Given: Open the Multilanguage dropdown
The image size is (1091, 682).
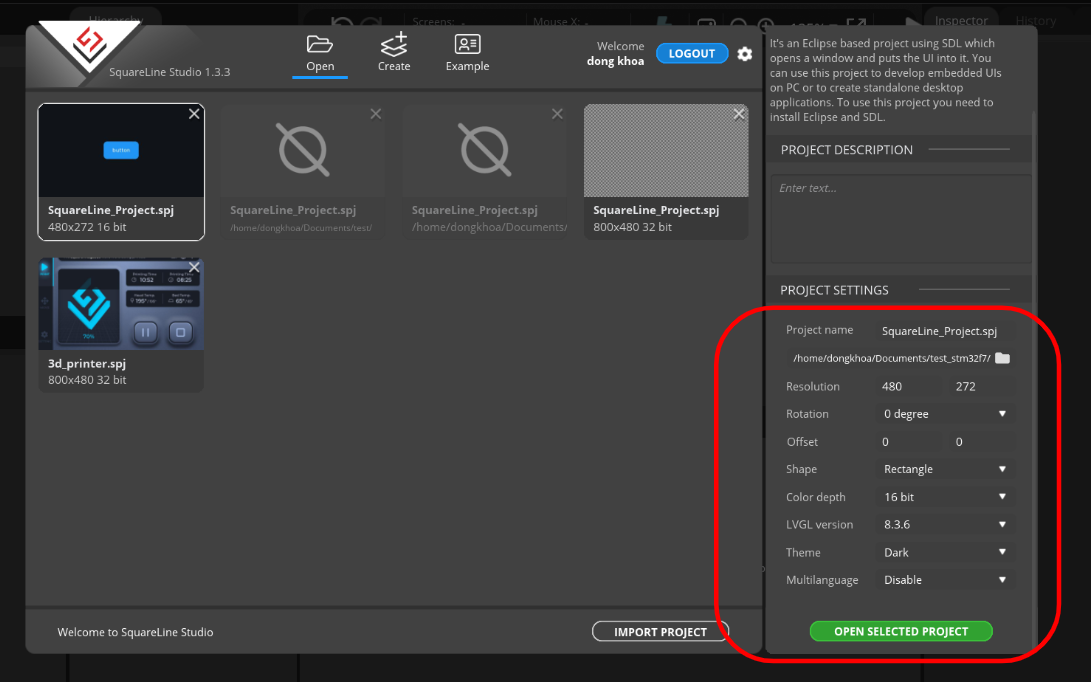Looking at the screenshot, I should [944, 580].
